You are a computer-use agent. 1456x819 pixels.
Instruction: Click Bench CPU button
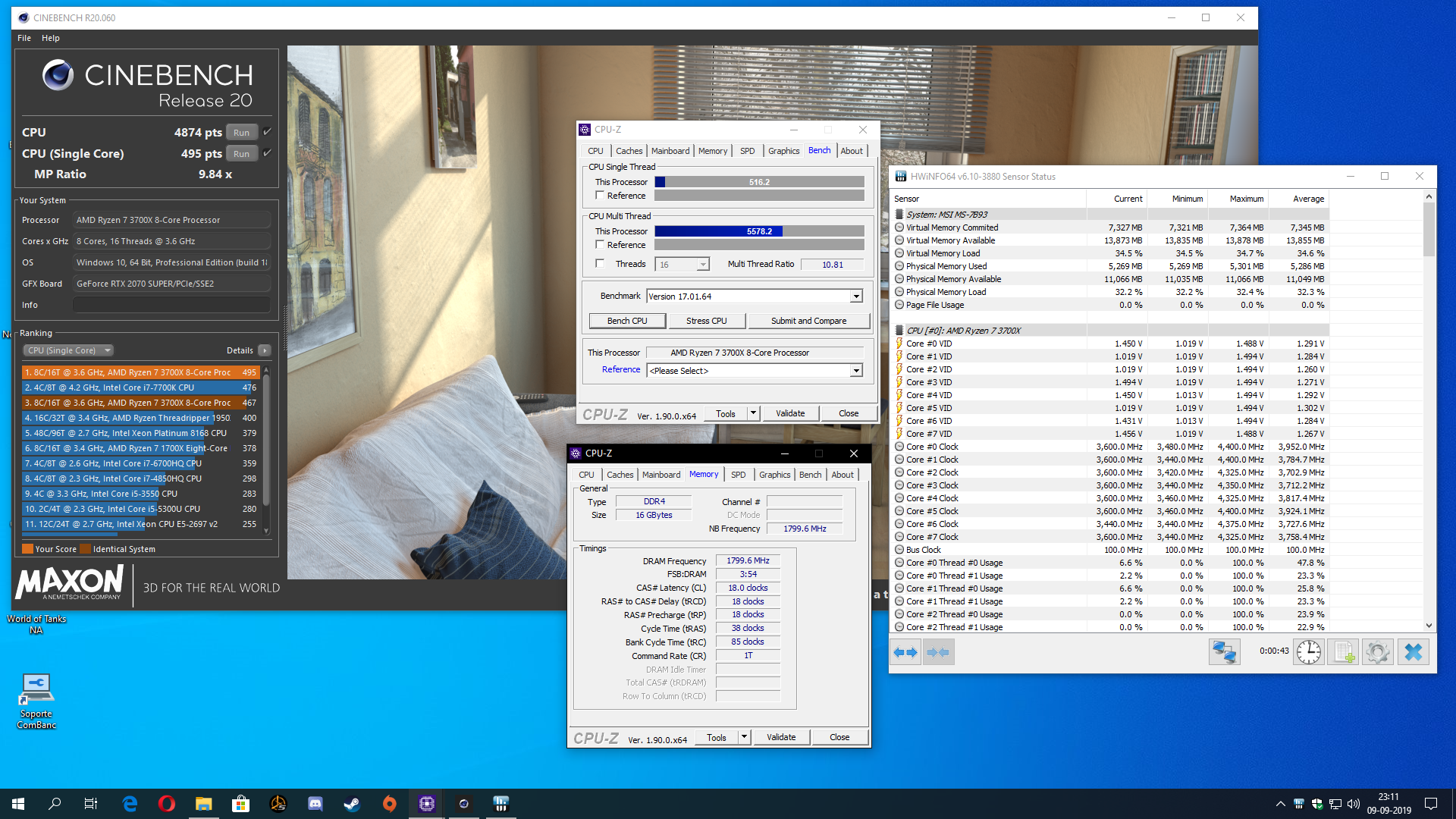pos(627,321)
